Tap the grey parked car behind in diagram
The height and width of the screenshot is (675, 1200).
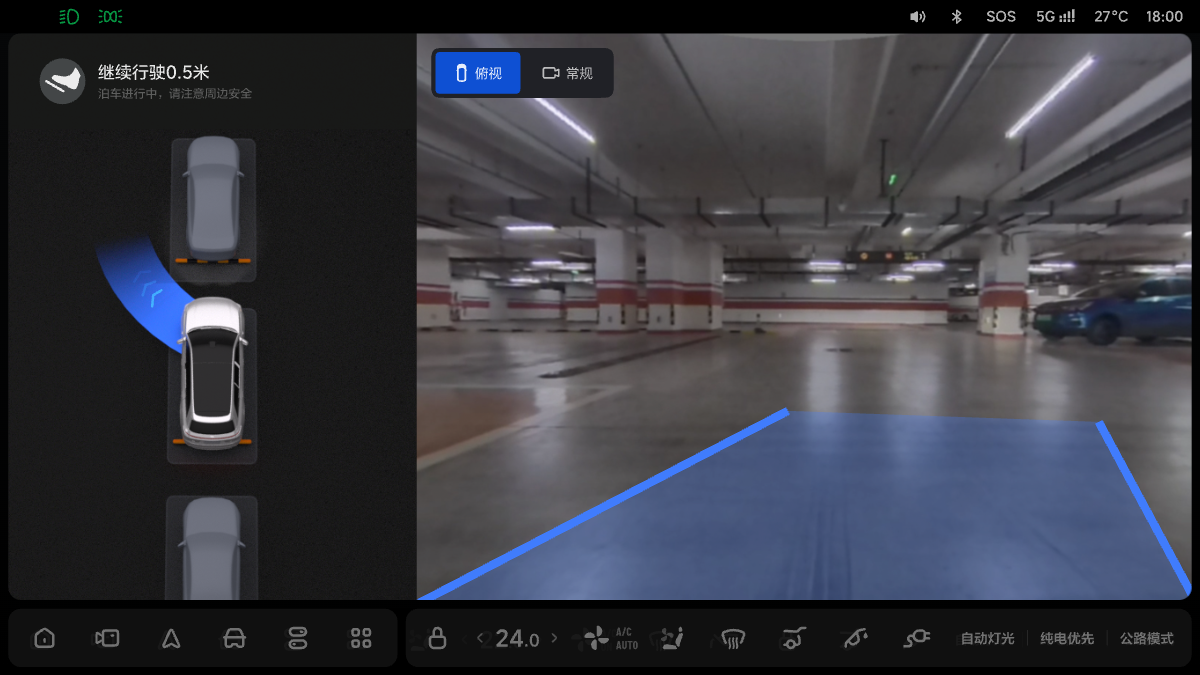pyautogui.click(x=212, y=548)
